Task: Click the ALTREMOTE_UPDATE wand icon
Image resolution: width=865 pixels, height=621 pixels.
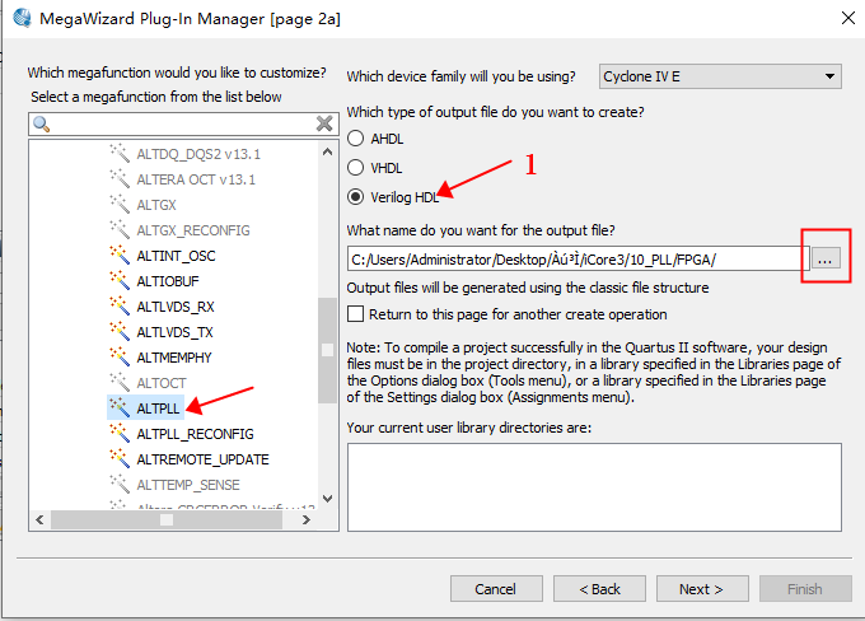Action: pos(120,459)
